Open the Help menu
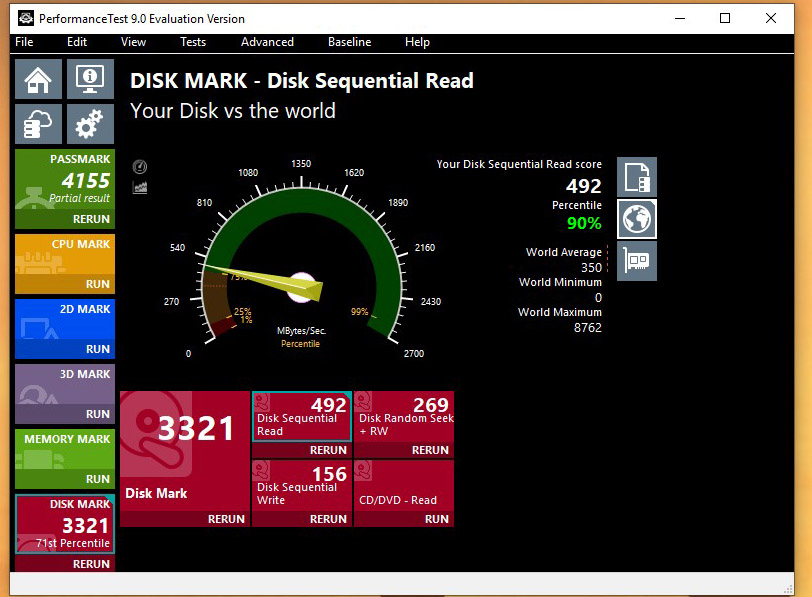The height and width of the screenshot is (597, 812). pyautogui.click(x=417, y=42)
